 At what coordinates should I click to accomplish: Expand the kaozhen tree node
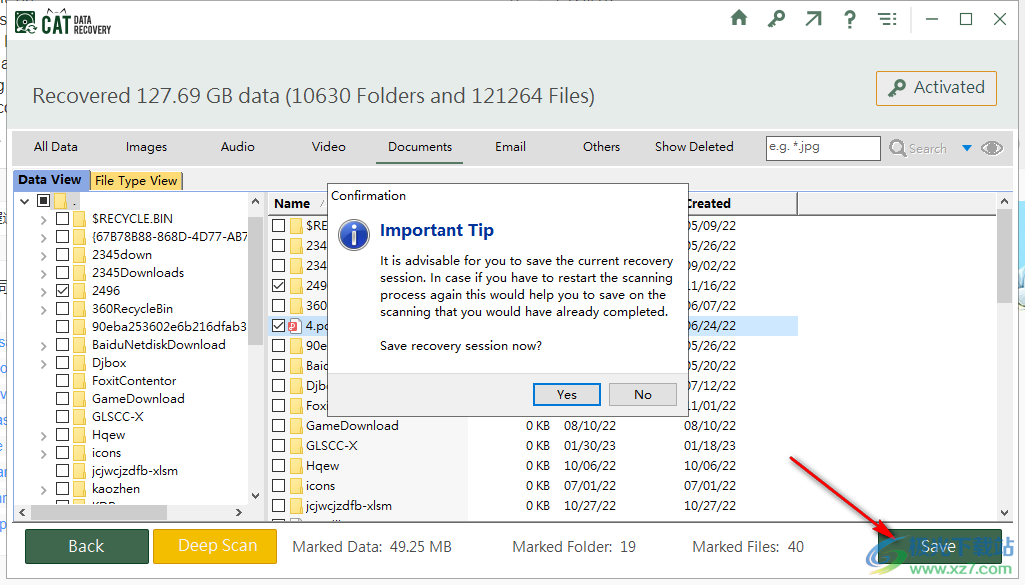[44, 490]
